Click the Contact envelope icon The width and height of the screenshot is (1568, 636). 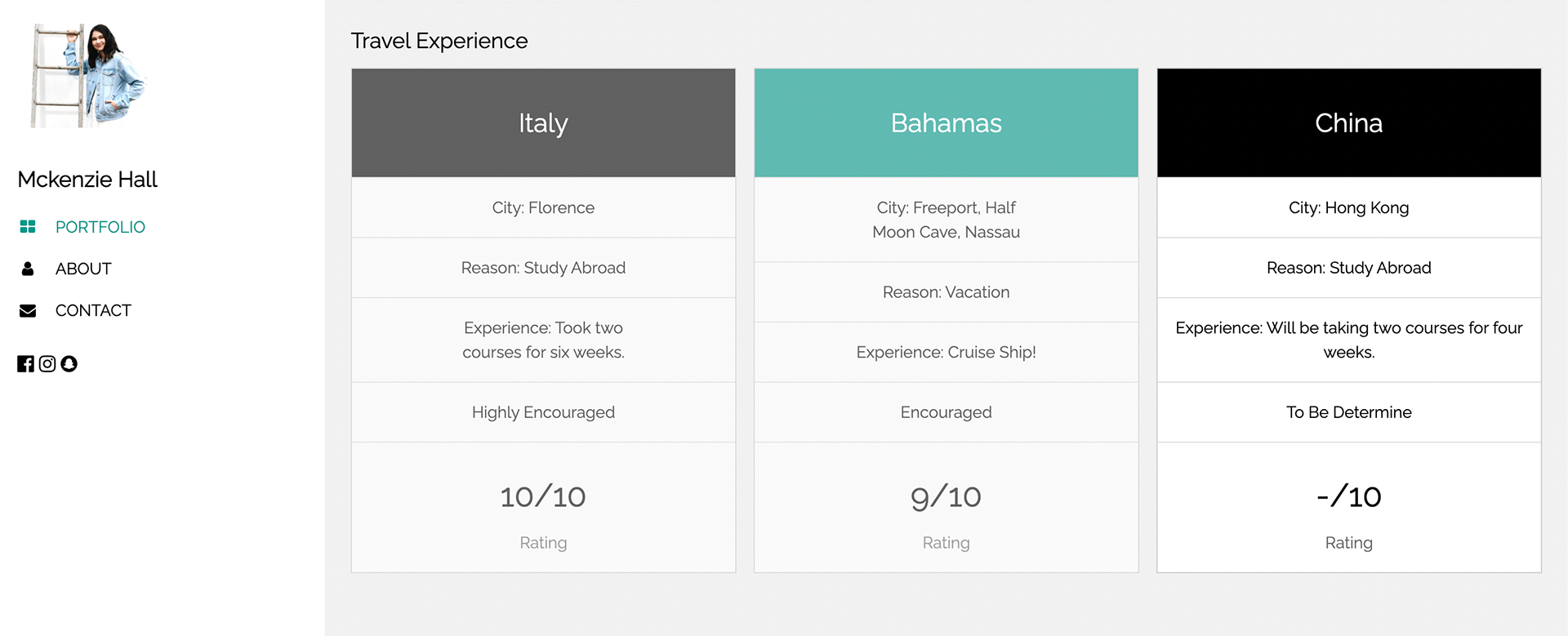point(28,310)
